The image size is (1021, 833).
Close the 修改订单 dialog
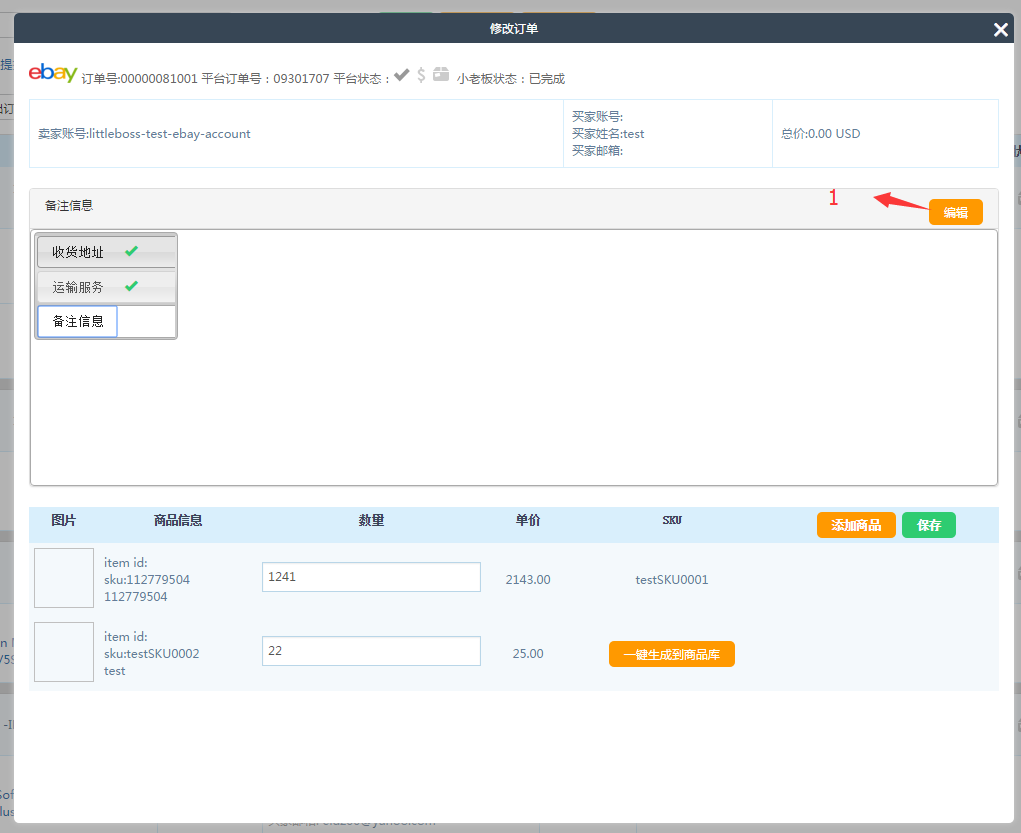coord(1000,30)
